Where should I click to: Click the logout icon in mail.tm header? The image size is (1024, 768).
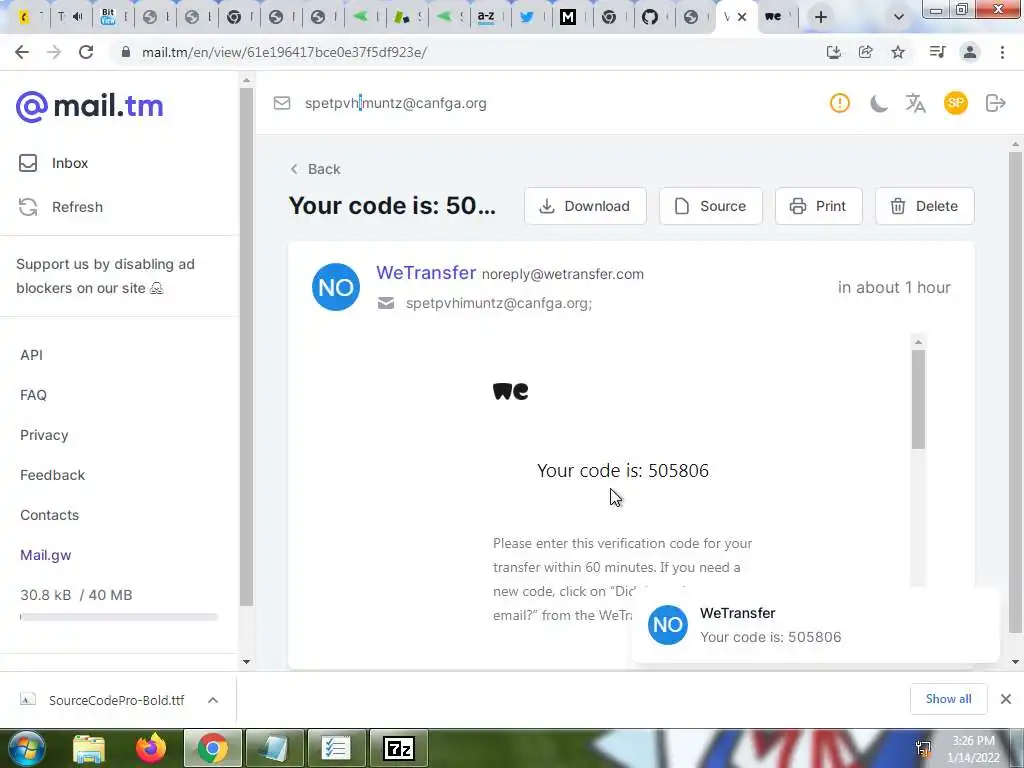tap(995, 103)
